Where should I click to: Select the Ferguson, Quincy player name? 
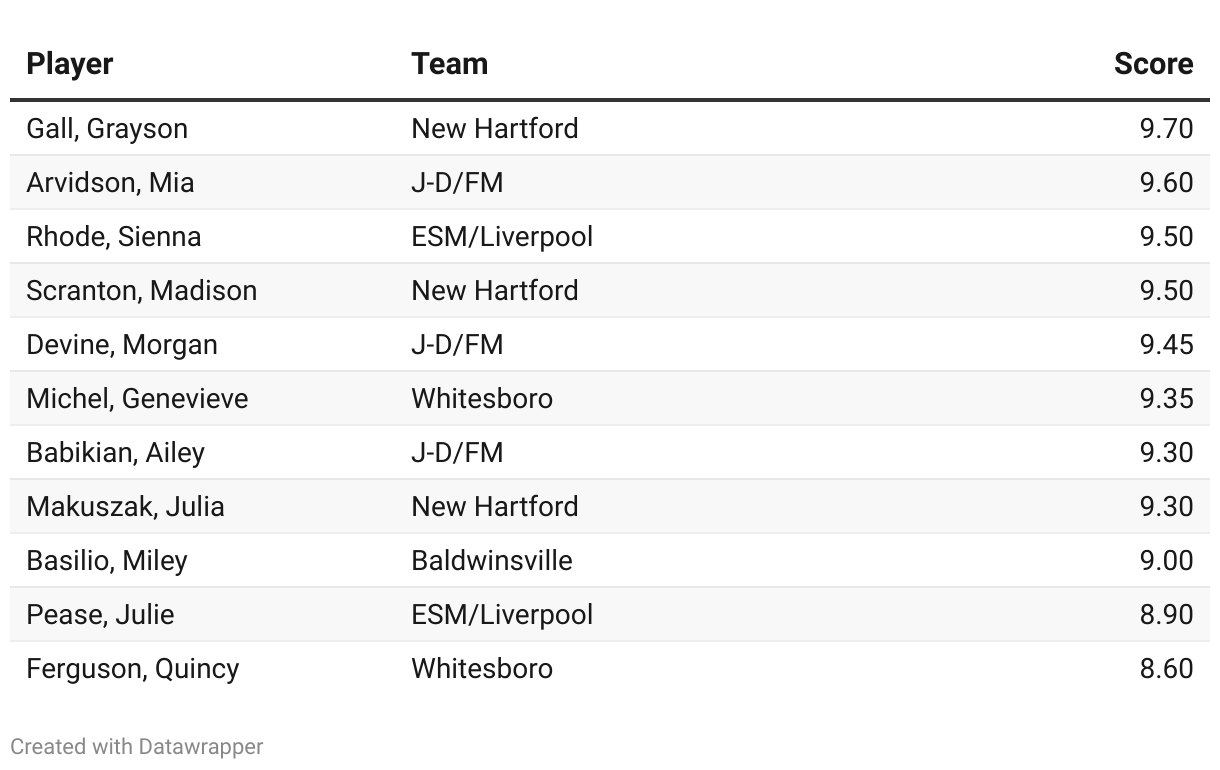[133, 669]
